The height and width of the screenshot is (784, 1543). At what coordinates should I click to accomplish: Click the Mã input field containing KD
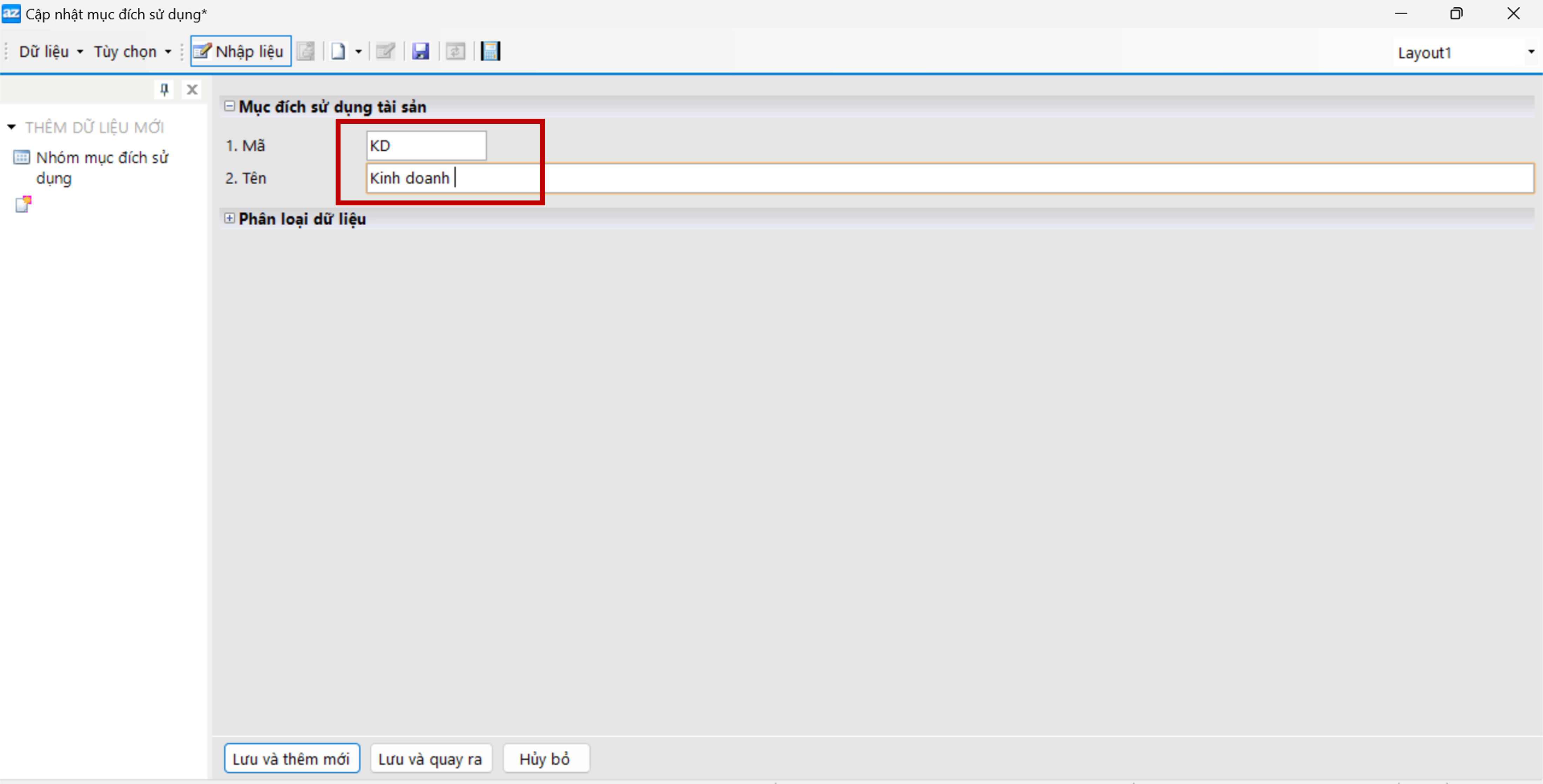(x=426, y=145)
